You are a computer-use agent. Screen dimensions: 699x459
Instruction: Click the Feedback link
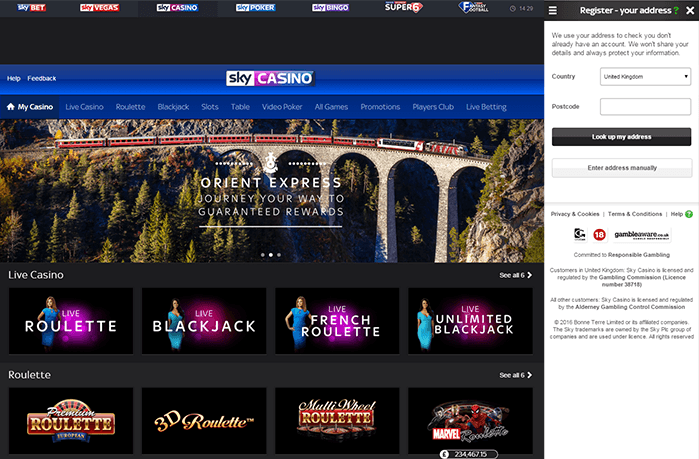point(42,78)
